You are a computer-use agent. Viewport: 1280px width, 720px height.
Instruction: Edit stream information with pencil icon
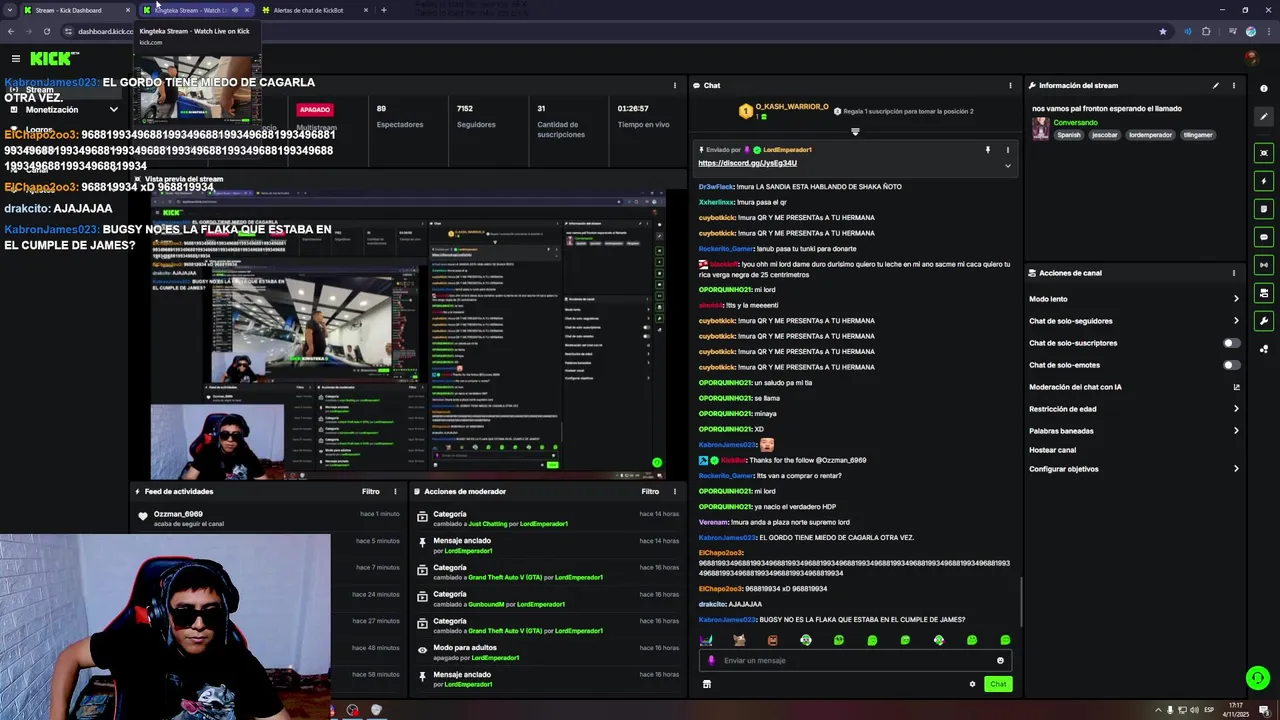[1216, 85]
